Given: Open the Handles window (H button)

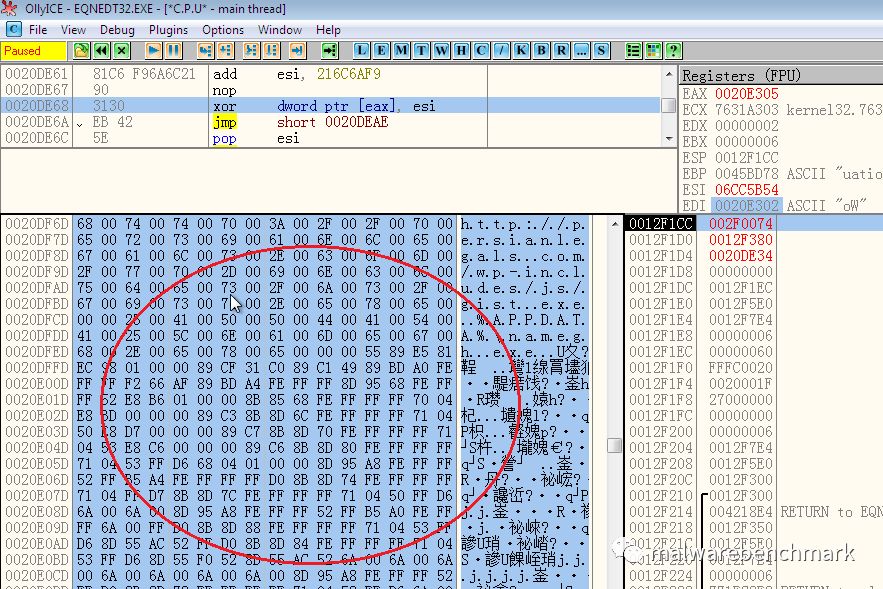Looking at the screenshot, I should click(461, 50).
